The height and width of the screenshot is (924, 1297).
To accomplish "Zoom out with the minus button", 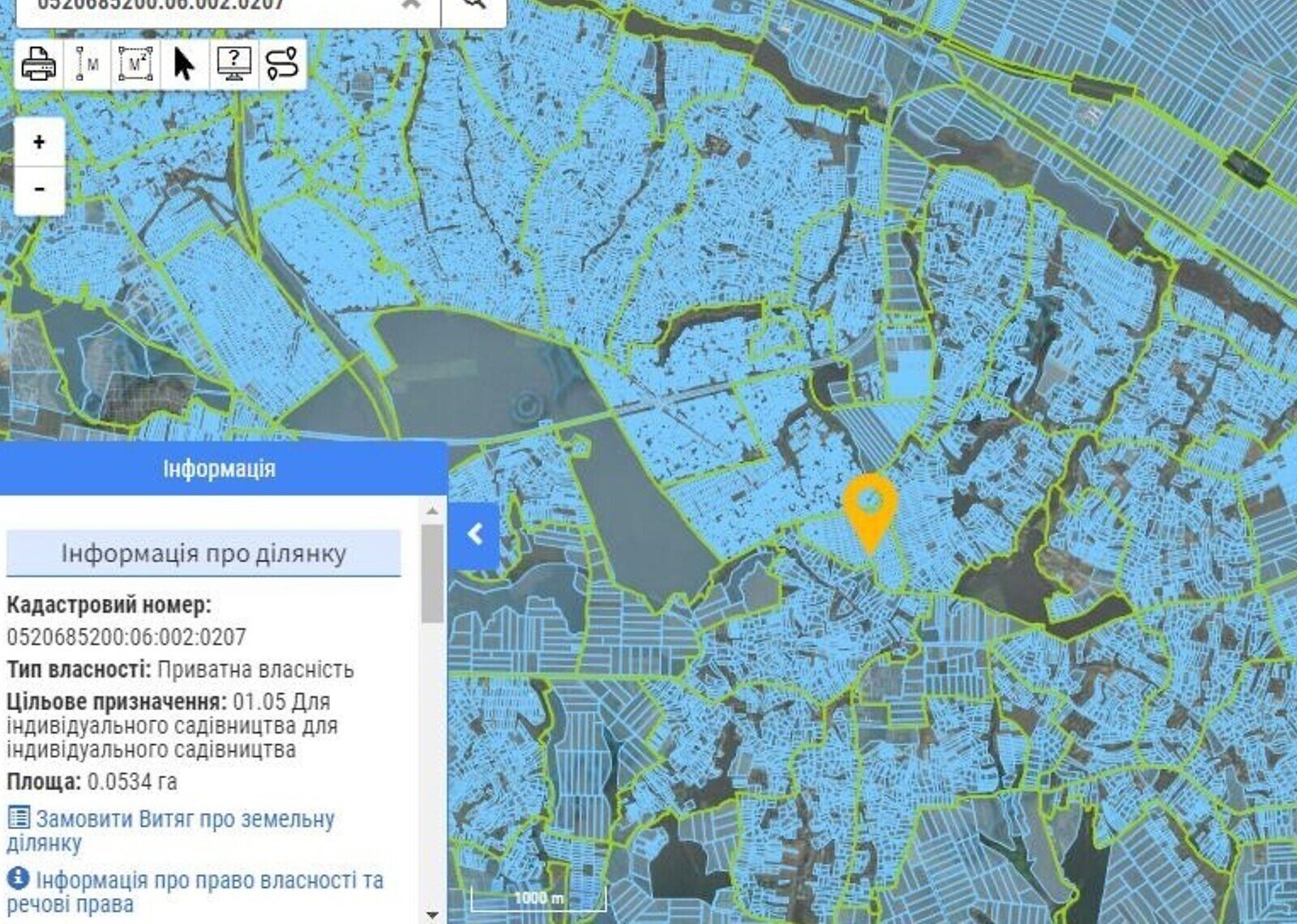I will pyautogui.click(x=39, y=190).
